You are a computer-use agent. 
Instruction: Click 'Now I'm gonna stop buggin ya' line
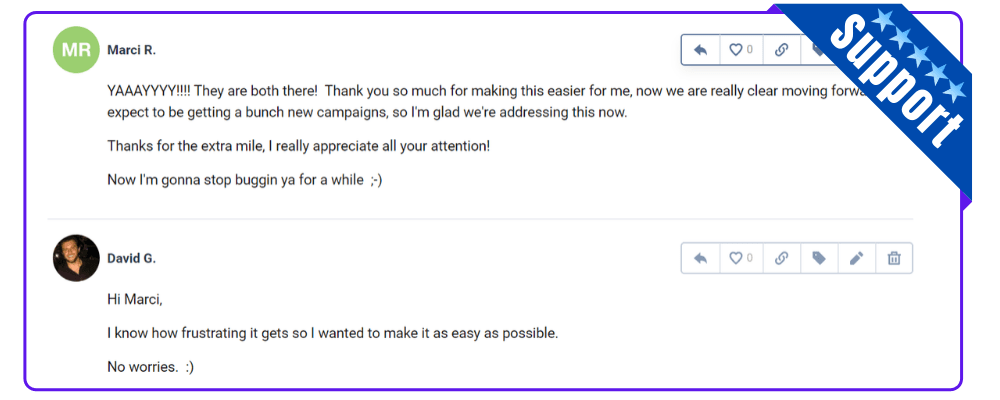(244, 180)
